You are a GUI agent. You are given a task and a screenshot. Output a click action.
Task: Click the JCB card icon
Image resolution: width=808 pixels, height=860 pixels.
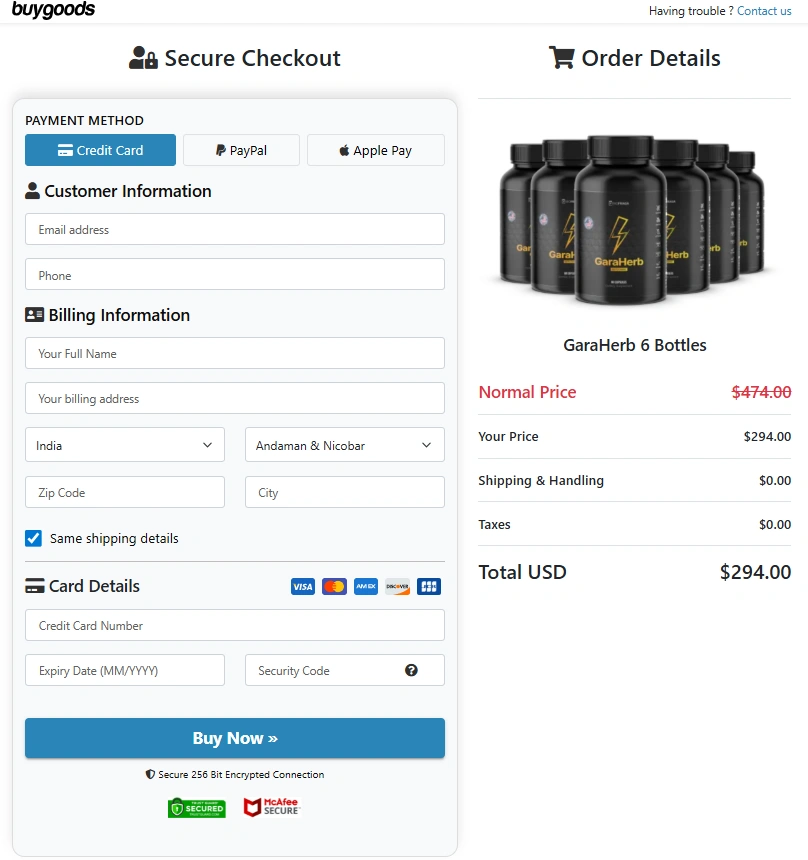(x=429, y=587)
